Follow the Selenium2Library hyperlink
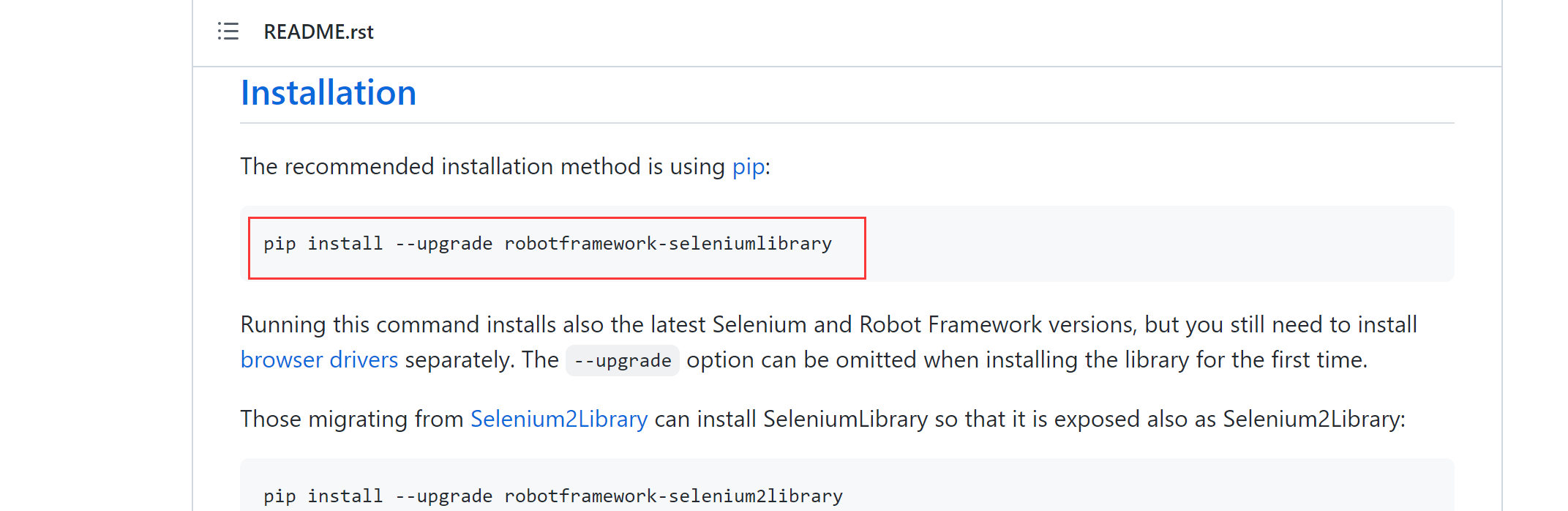 [x=558, y=419]
